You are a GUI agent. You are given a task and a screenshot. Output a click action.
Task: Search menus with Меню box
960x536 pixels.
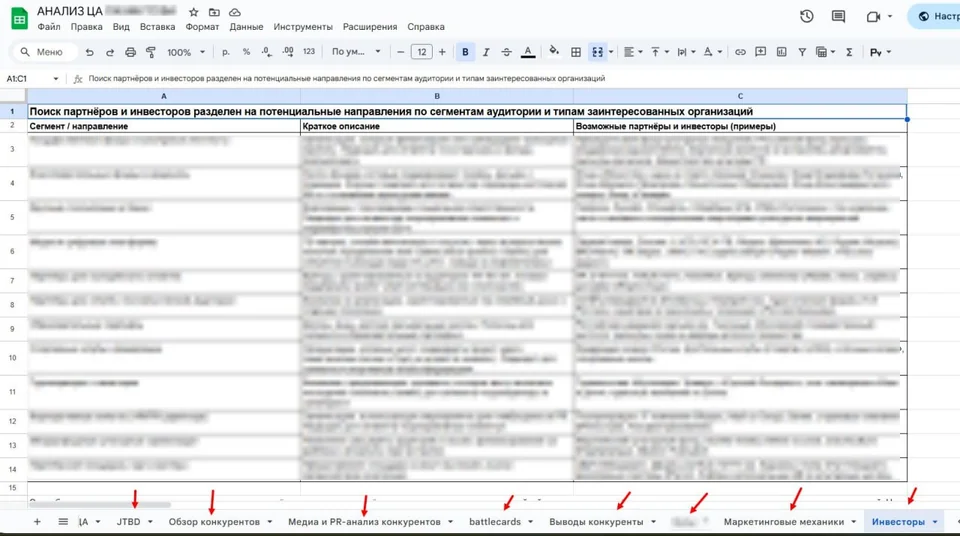(x=45, y=52)
